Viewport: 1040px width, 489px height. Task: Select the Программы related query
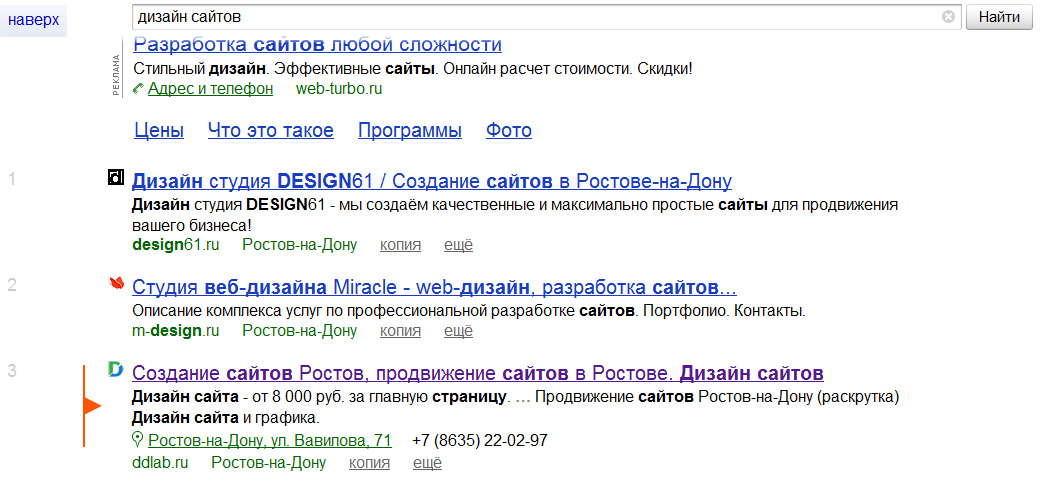[x=410, y=131]
